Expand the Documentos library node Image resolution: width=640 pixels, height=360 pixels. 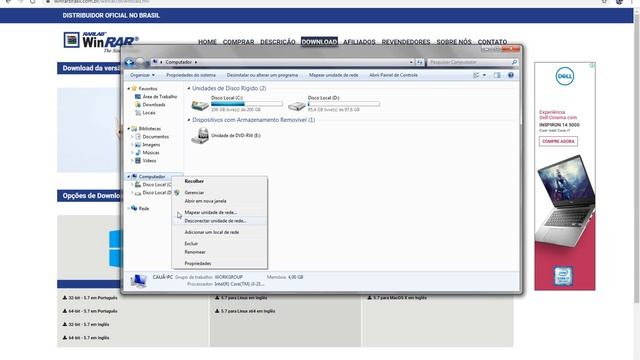point(132,137)
